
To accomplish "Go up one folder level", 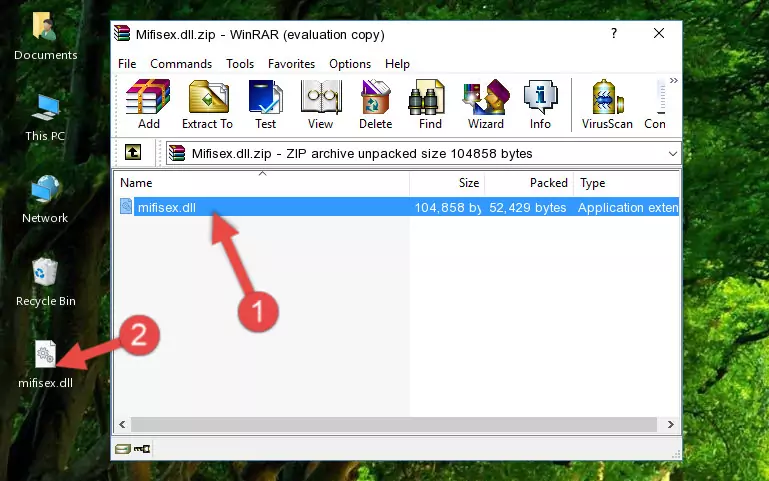I will point(133,152).
